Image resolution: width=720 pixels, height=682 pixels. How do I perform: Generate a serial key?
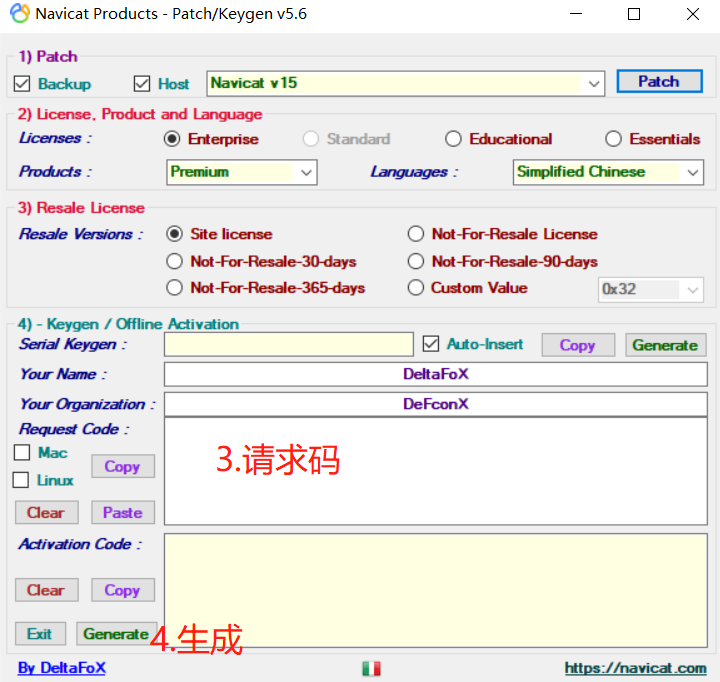665,345
